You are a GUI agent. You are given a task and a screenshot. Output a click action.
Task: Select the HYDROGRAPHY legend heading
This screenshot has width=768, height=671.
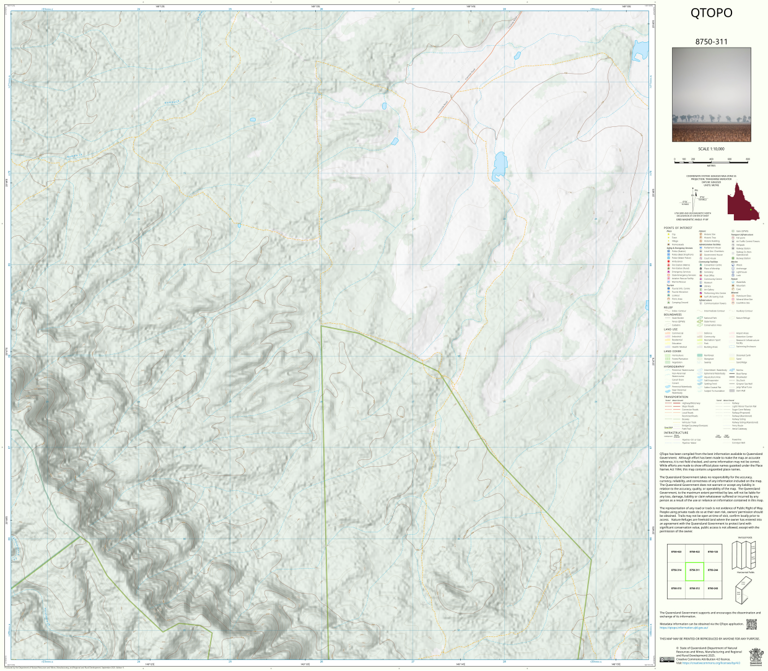click(x=674, y=366)
